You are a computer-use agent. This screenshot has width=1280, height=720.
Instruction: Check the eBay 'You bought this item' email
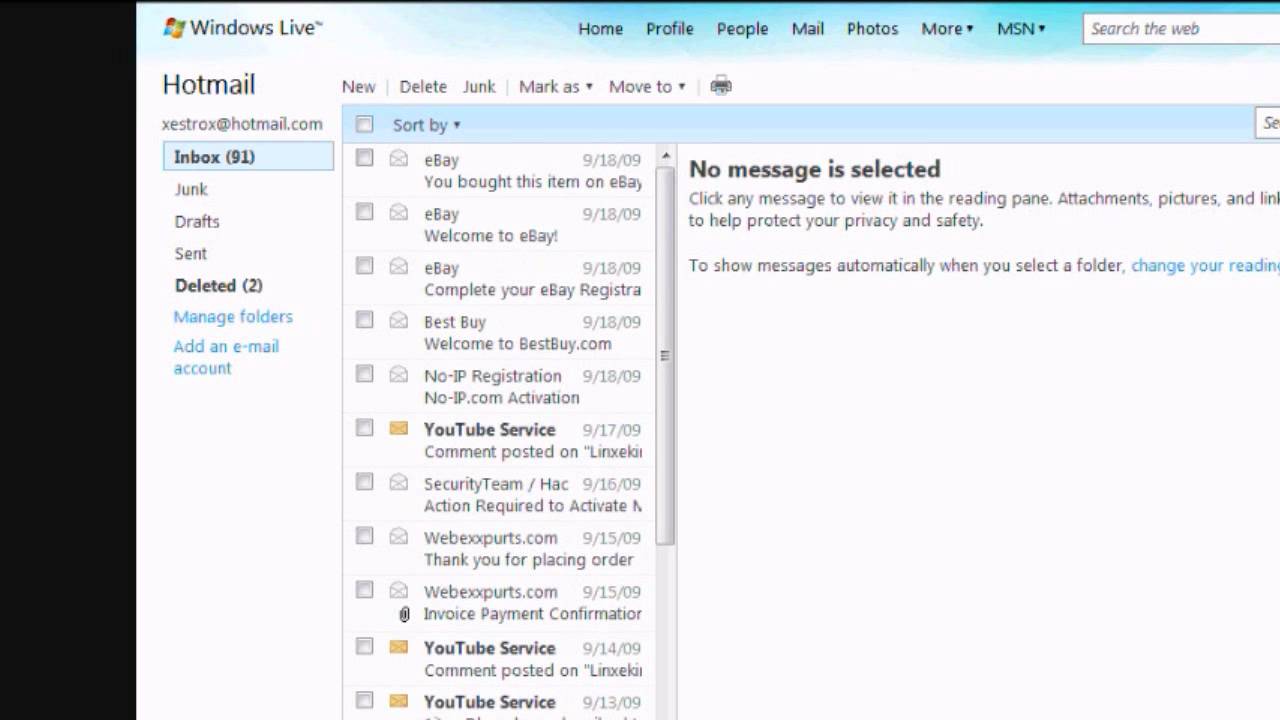(364, 158)
